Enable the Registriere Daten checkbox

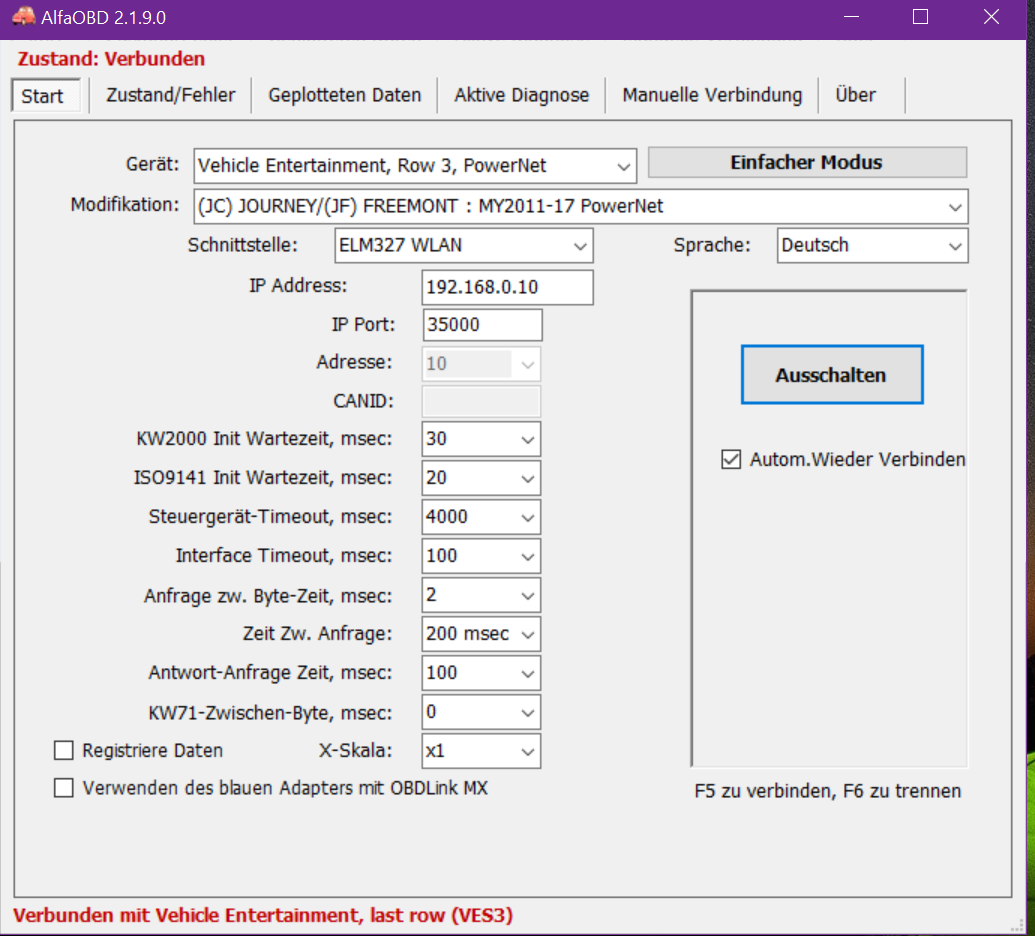(x=64, y=750)
